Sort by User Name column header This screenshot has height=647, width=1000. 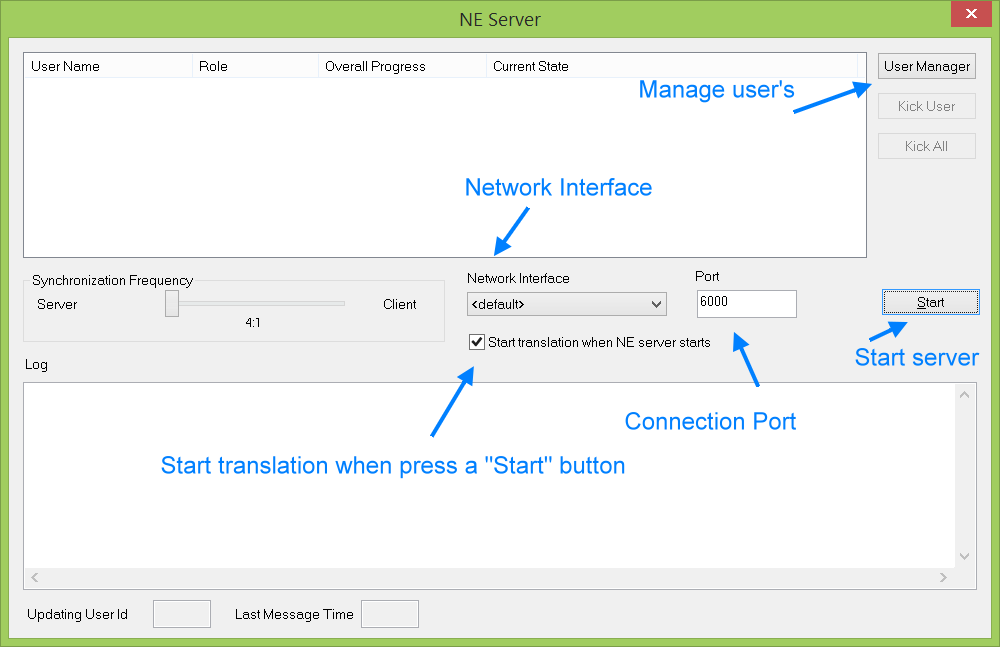(108, 66)
